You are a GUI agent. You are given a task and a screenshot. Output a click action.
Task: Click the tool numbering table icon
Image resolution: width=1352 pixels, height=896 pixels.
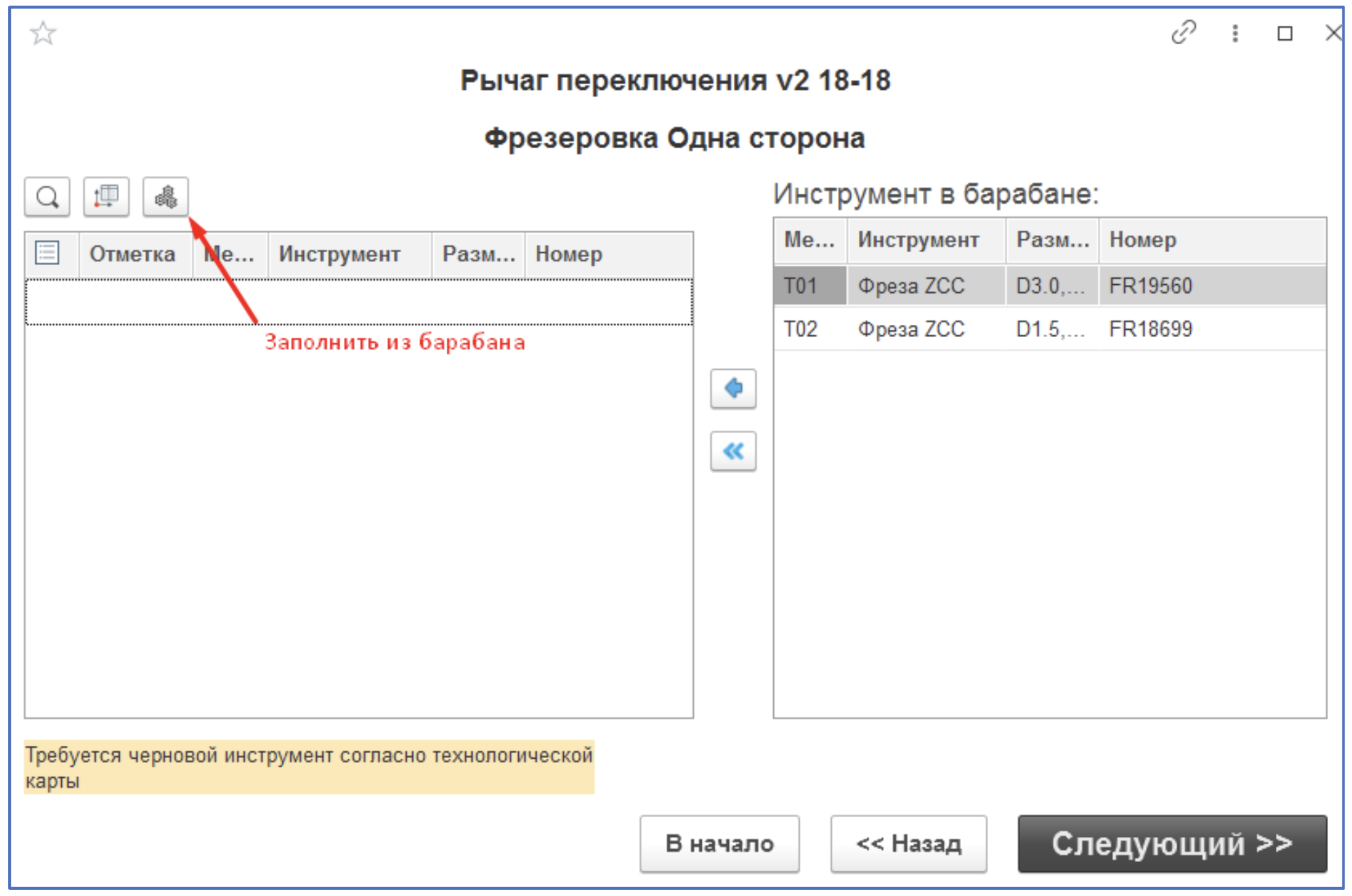pos(107,198)
